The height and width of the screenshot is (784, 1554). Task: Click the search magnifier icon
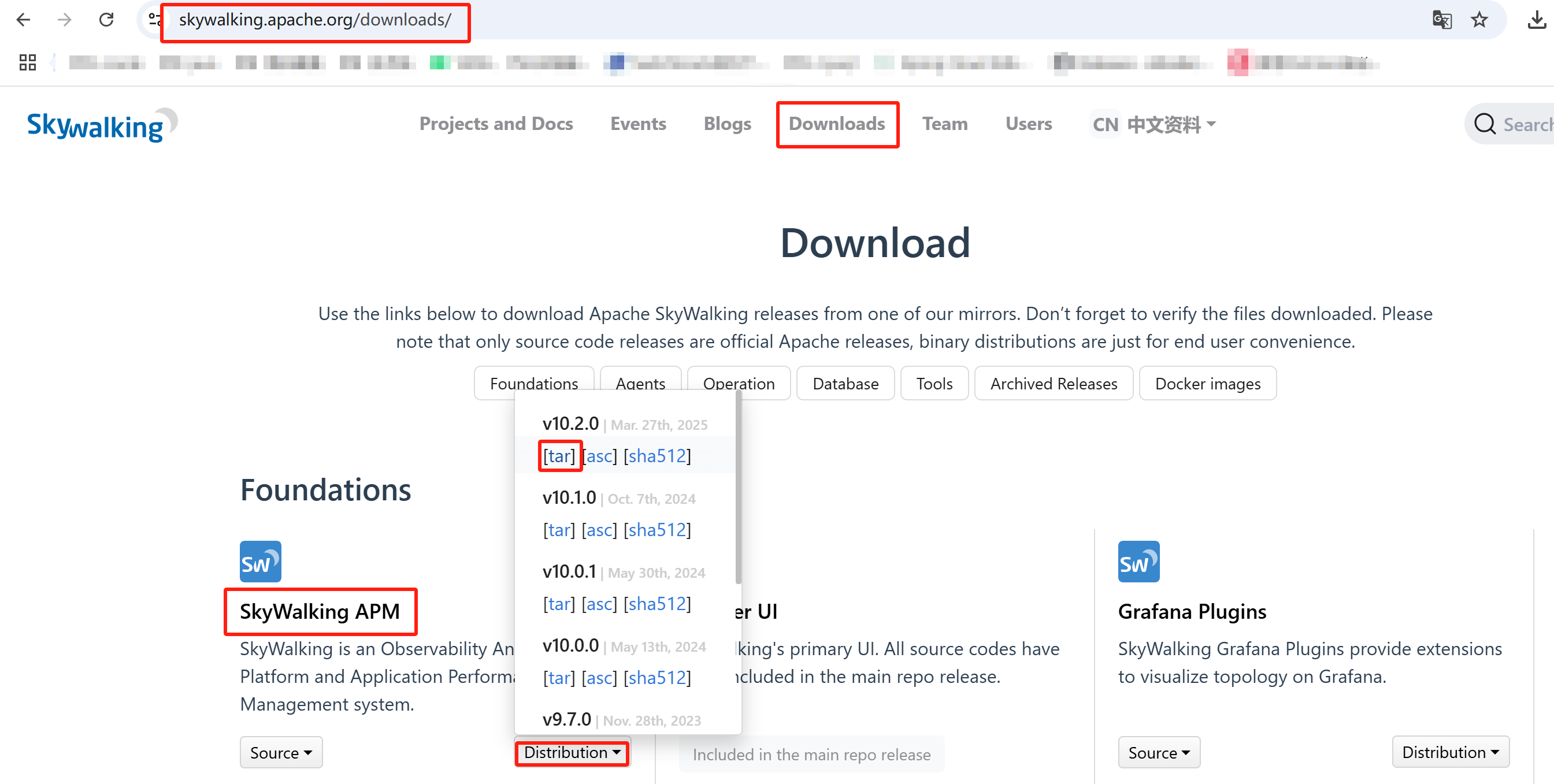click(x=1485, y=124)
